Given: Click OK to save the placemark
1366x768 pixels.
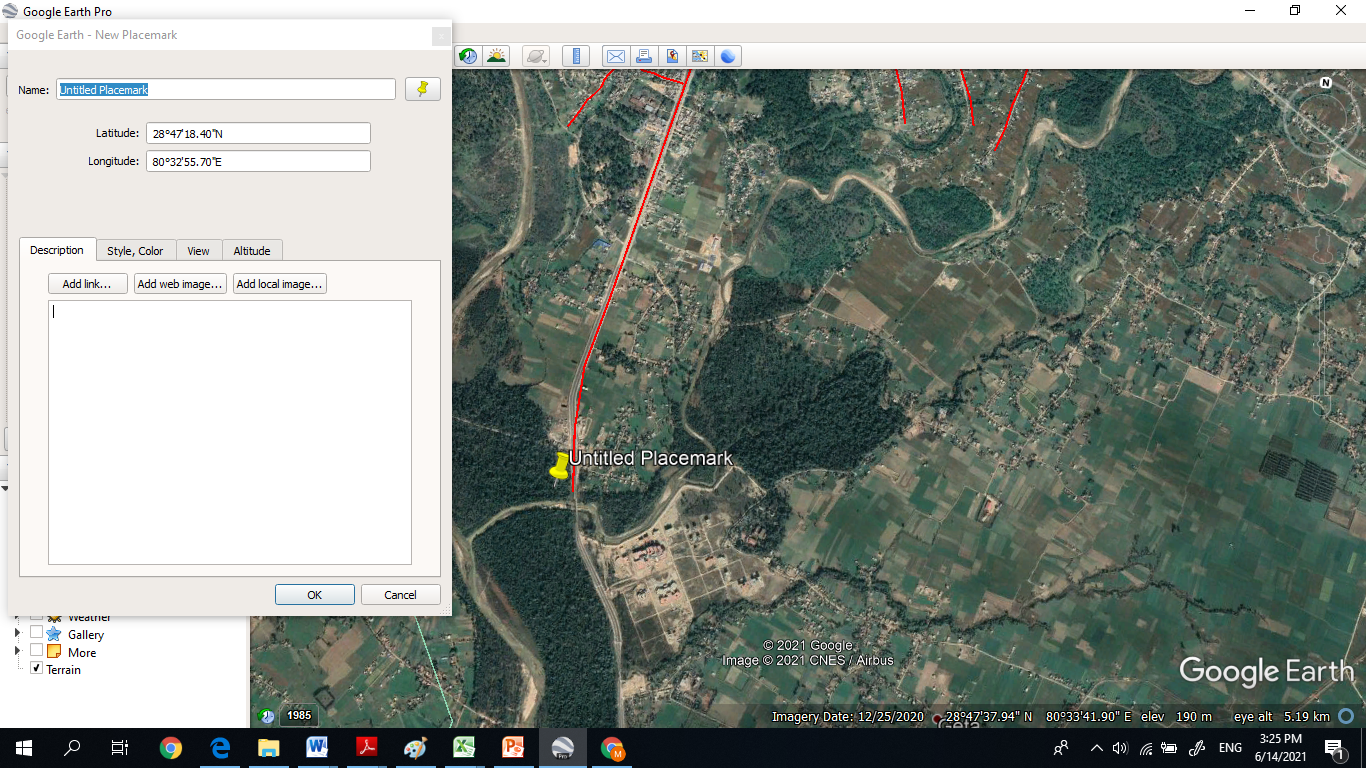Looking at the screenshot, I should 315,595.
